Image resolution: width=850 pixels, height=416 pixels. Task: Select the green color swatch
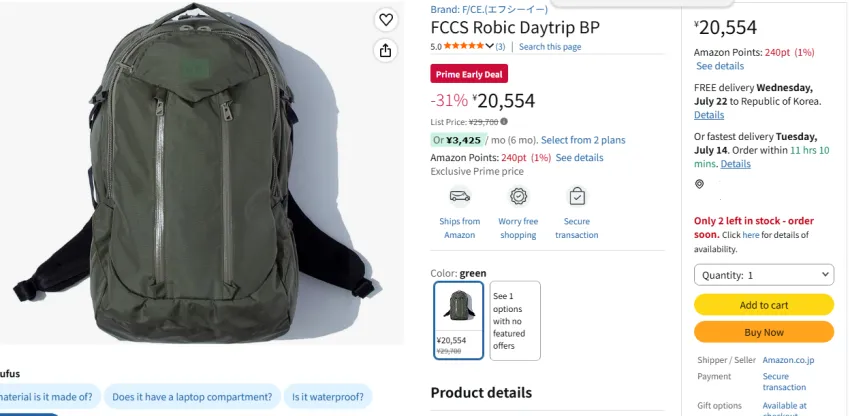[459, 320]
